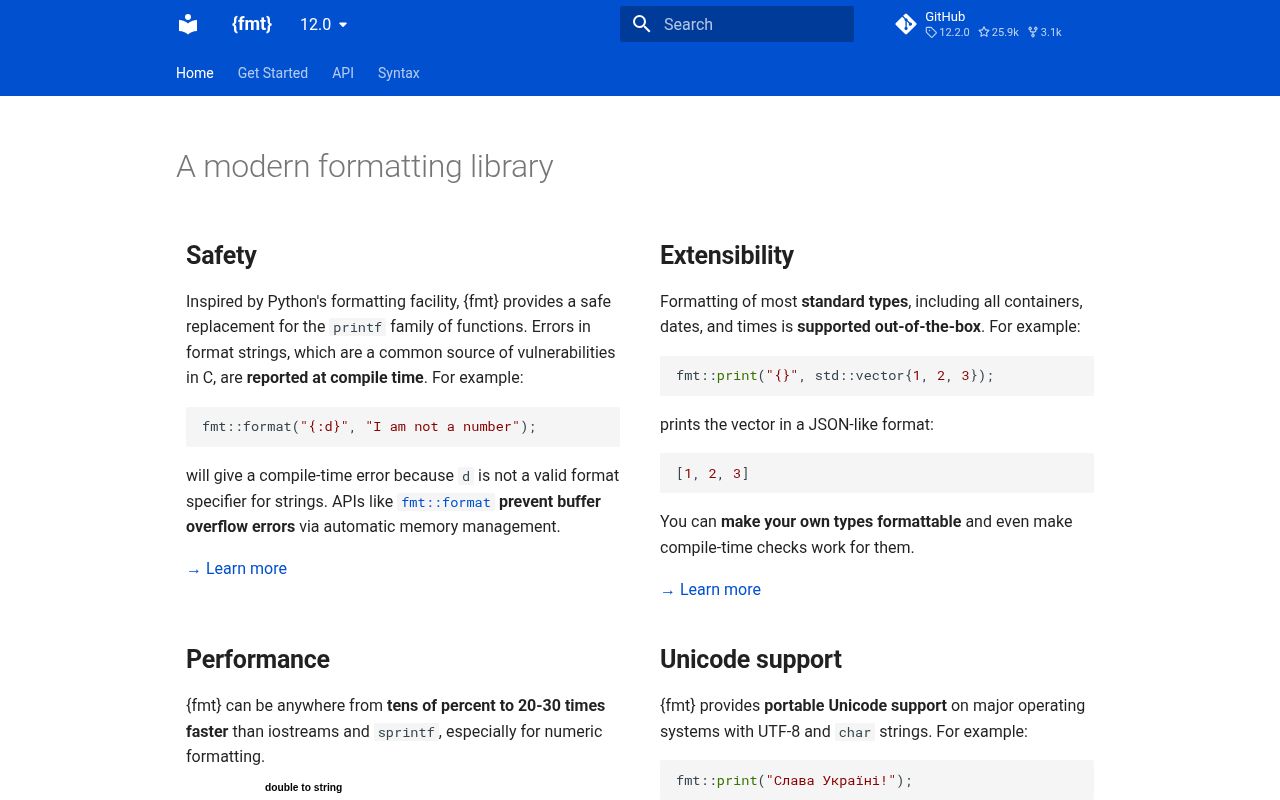Click the Extensibility heading
The width and height of the screenshot is (1280, 800).
pyautogui.click(x=727, y=255)
